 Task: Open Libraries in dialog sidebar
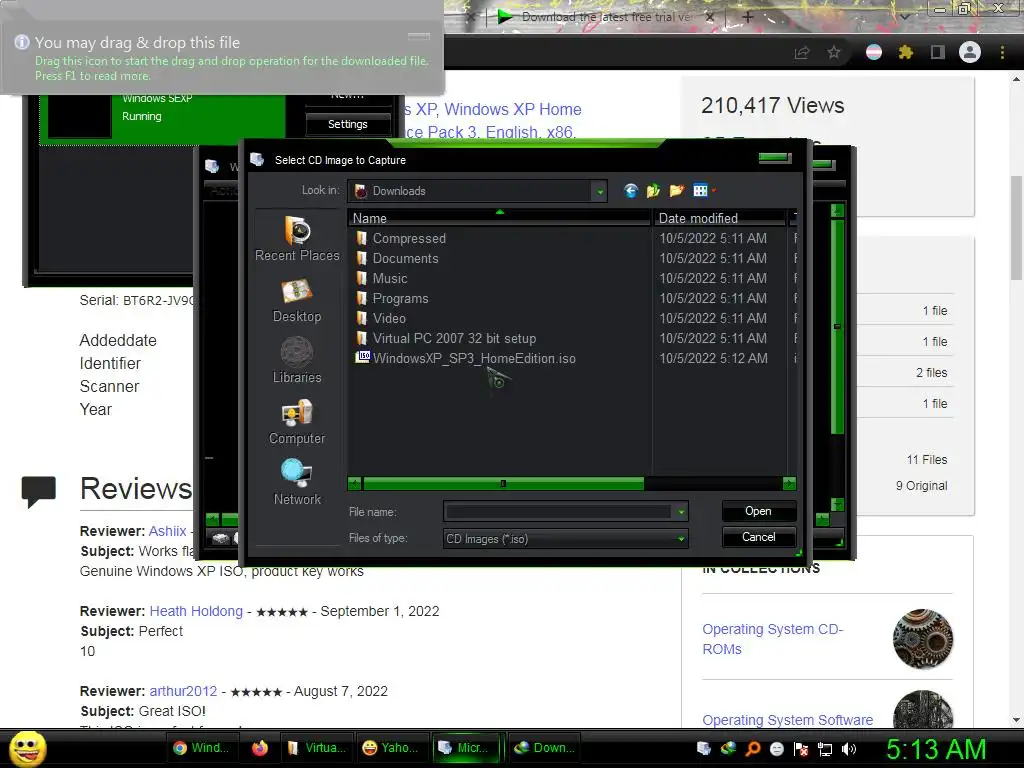pyautogui.click(x=297, y=360)
